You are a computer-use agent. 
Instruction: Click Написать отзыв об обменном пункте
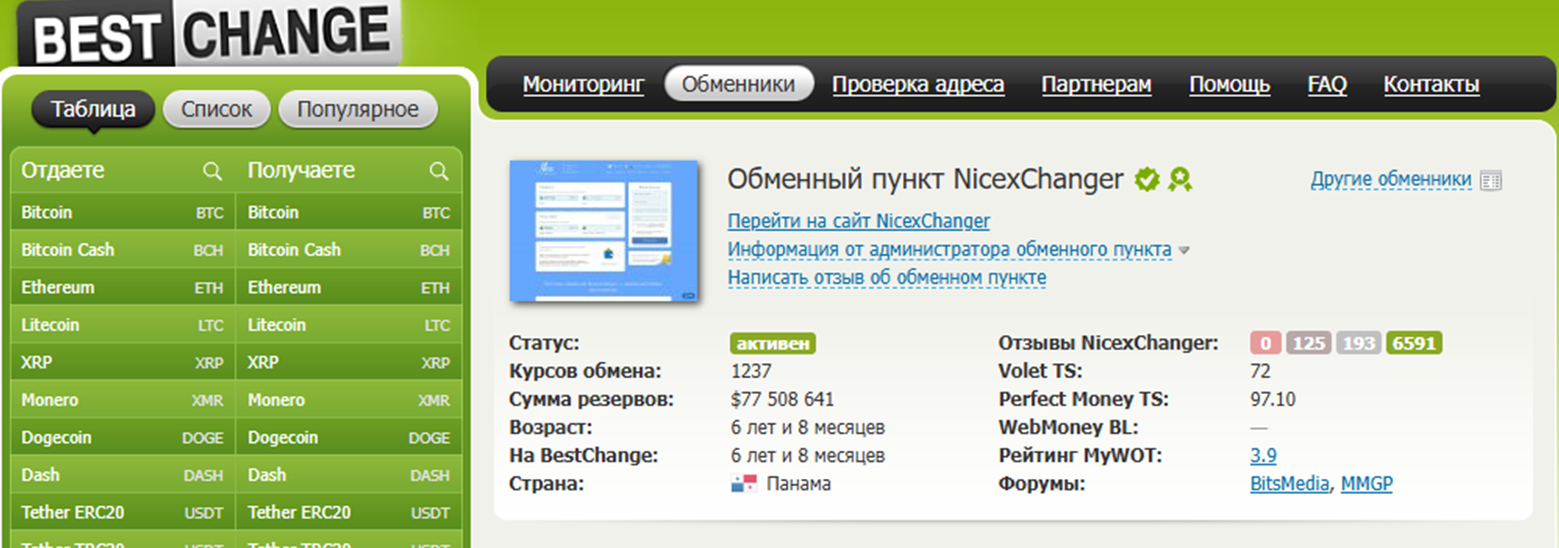(x=886, y=277)
